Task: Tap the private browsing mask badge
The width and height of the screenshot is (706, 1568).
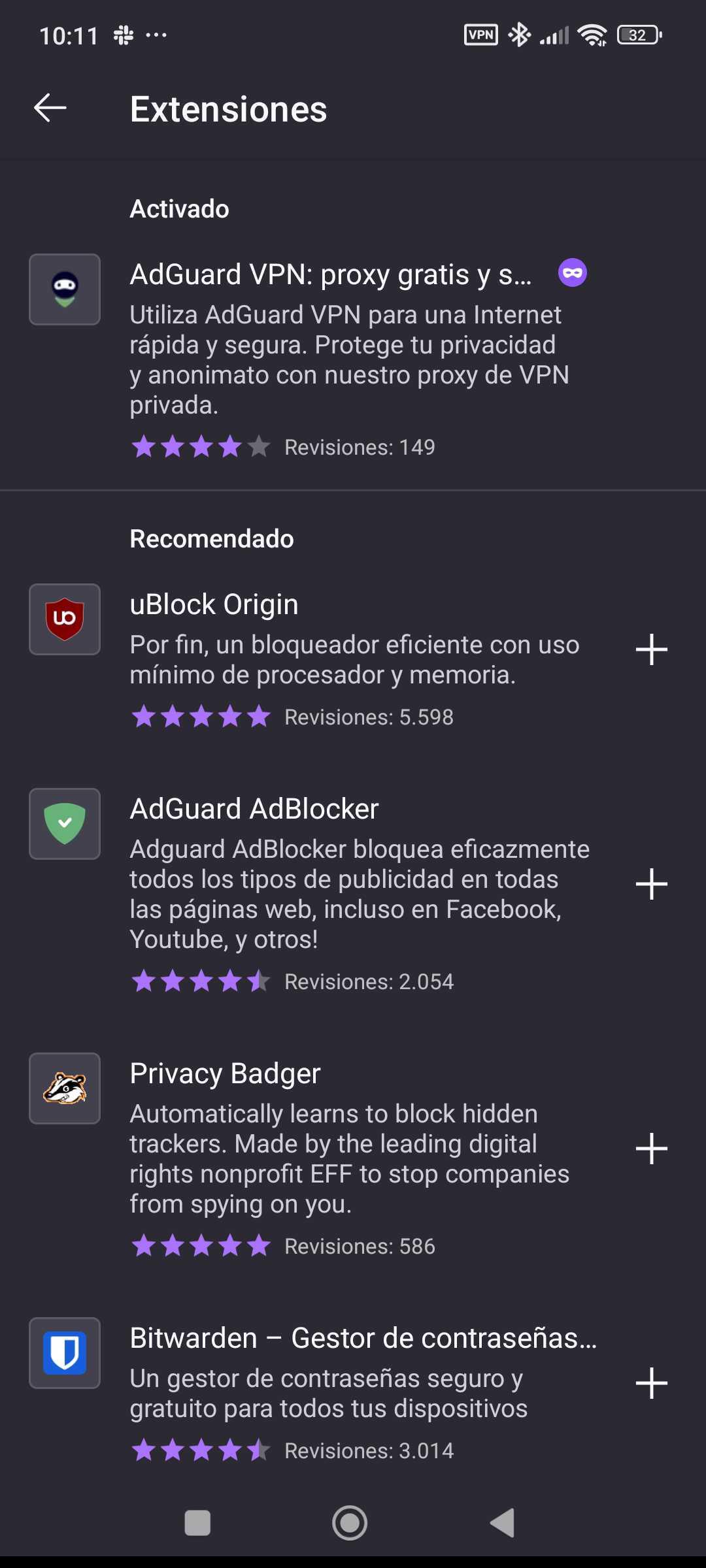Action: (572, 273)
